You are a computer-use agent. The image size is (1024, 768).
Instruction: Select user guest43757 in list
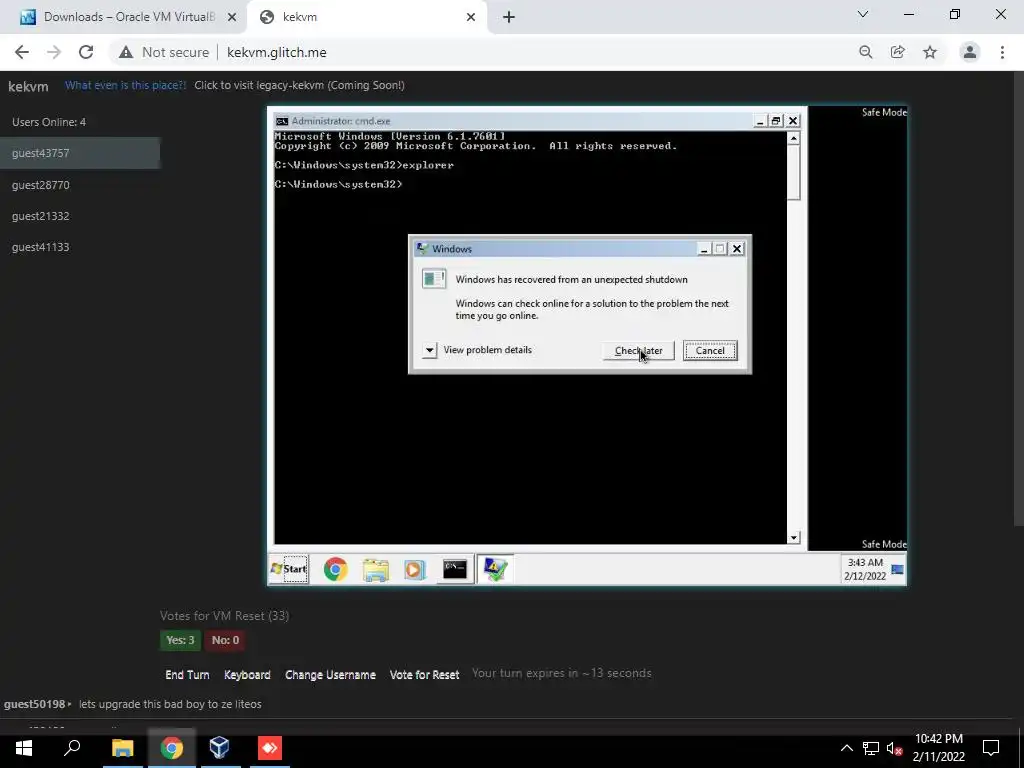80,153
